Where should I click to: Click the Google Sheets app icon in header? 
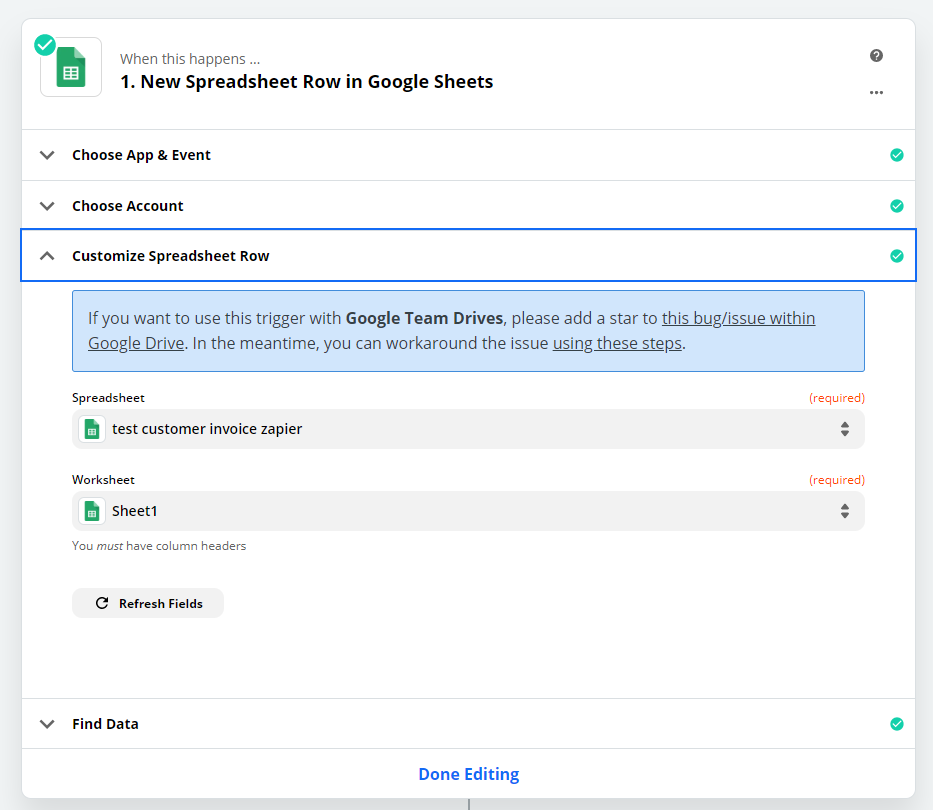[71, 68]
